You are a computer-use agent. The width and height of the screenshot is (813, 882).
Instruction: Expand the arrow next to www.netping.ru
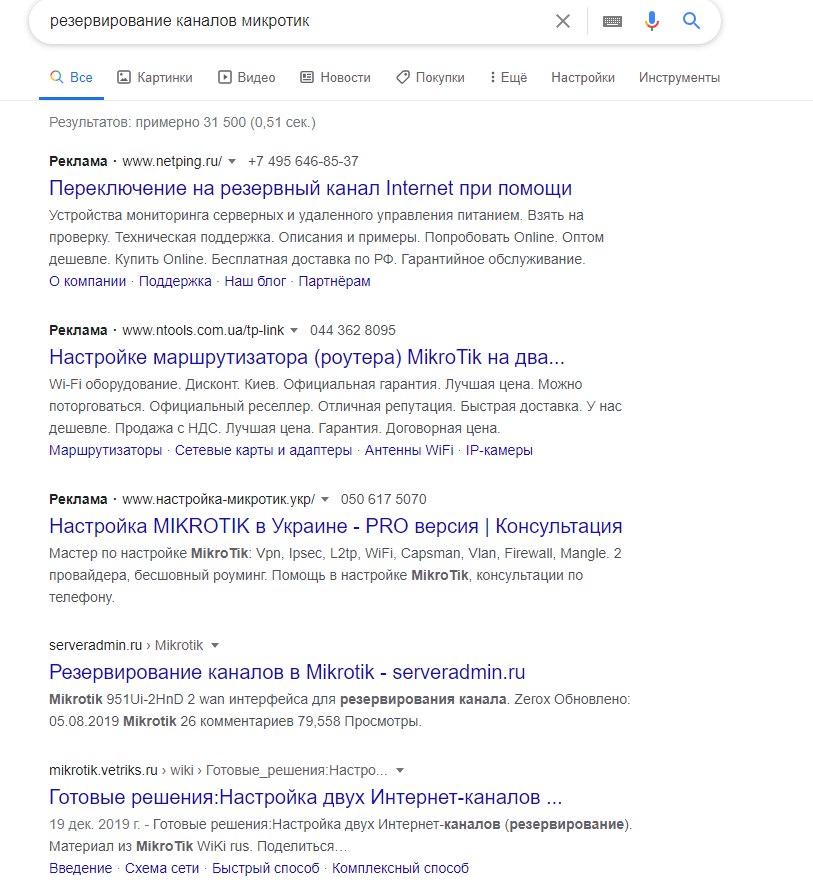pos(232,162)
